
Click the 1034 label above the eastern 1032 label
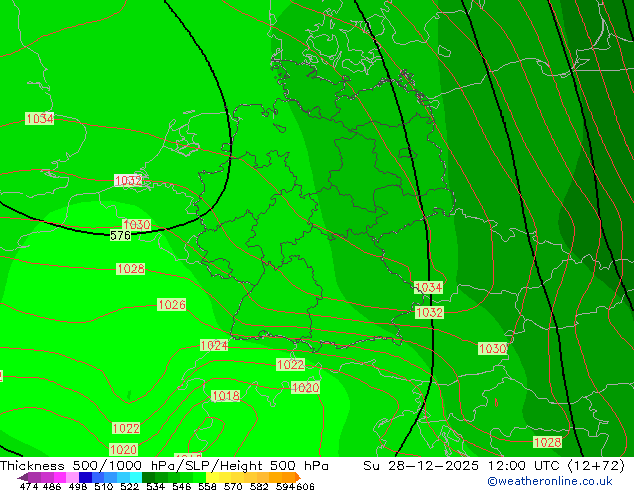tap(429, 287)
